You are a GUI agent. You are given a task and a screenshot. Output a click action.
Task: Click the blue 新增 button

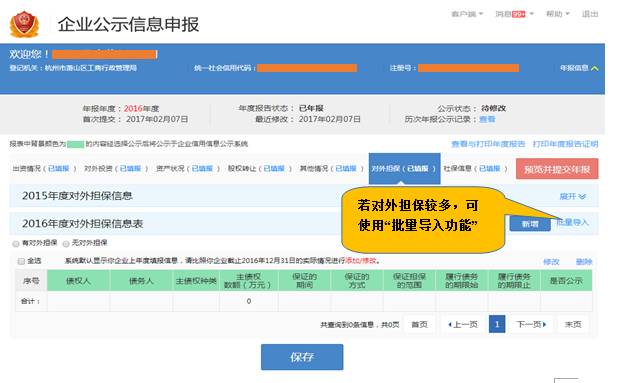pos(530,224)
